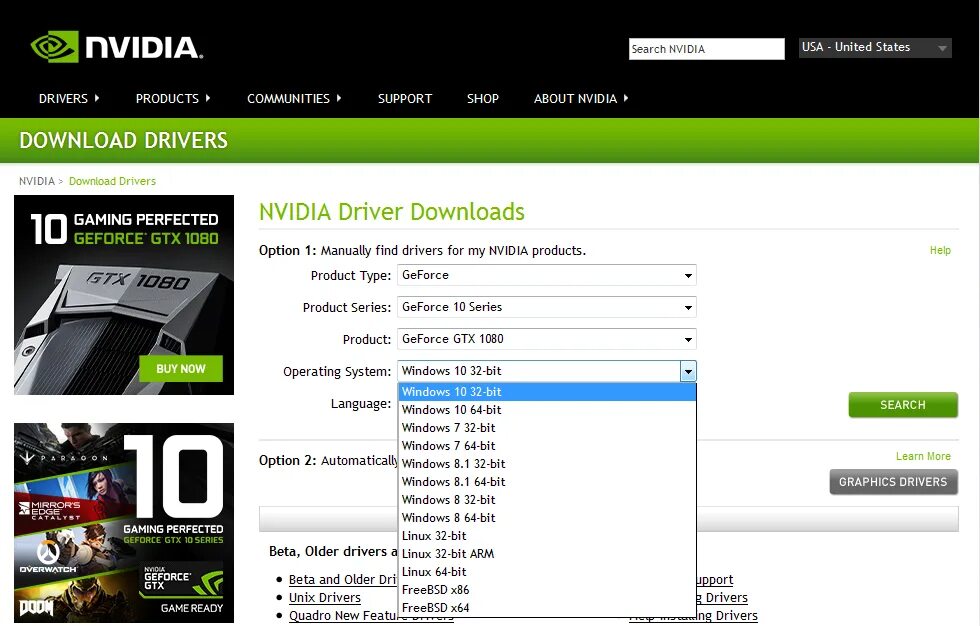Open the PRODUCTS menu
This screenshot has width=980, height=626.
tap(172, 99)
